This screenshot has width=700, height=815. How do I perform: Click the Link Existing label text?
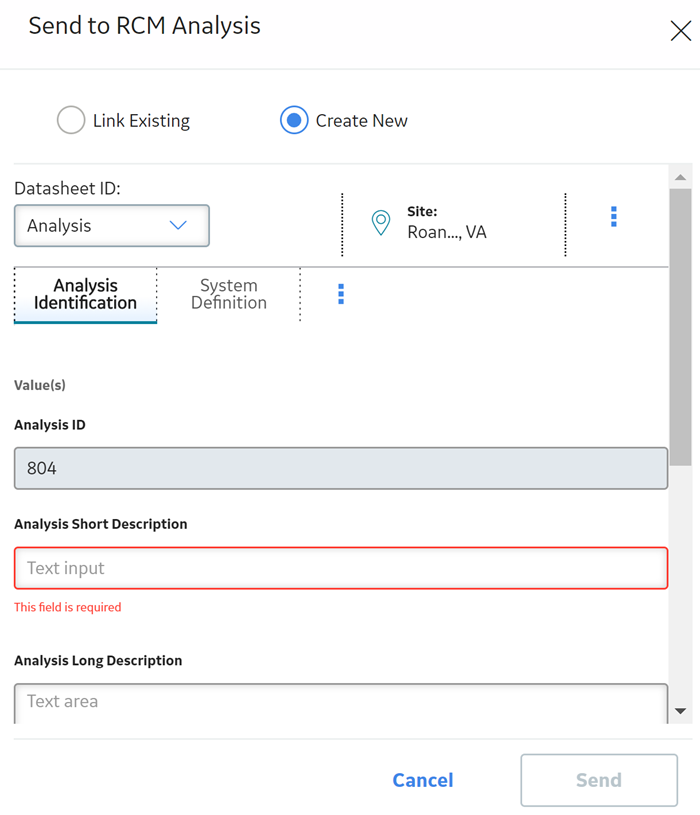[x=141, y=121]
